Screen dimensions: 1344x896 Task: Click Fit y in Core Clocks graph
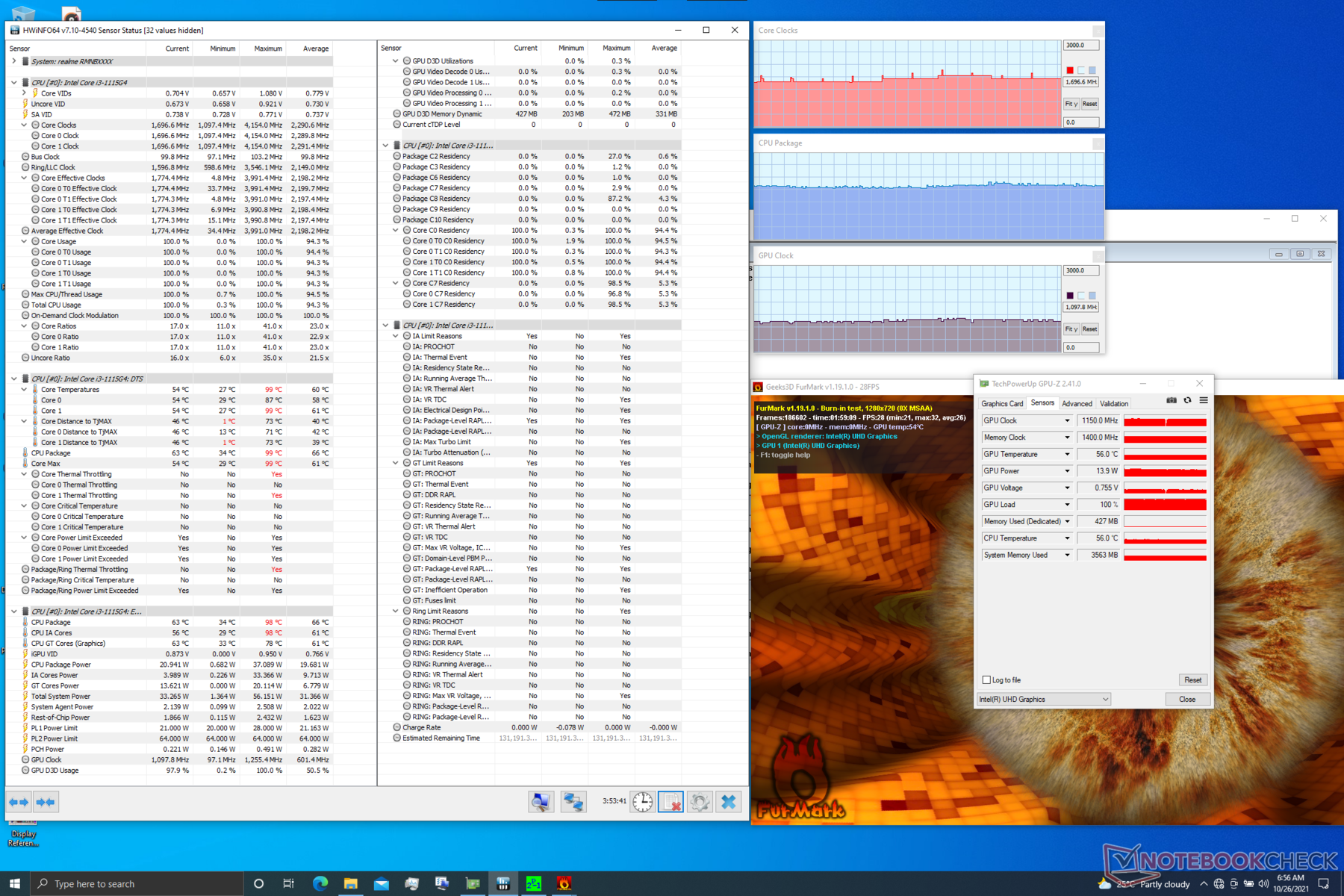1071,105
